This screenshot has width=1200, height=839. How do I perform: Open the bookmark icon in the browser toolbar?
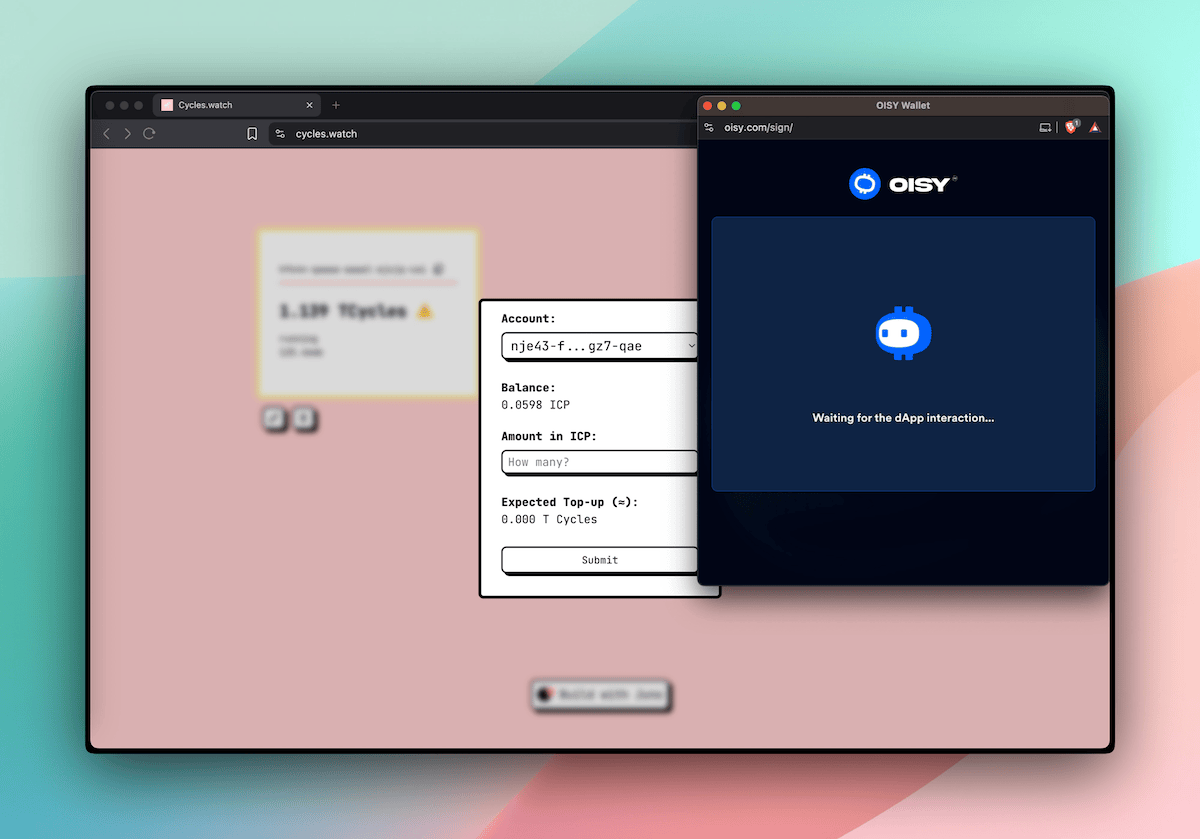252,133
